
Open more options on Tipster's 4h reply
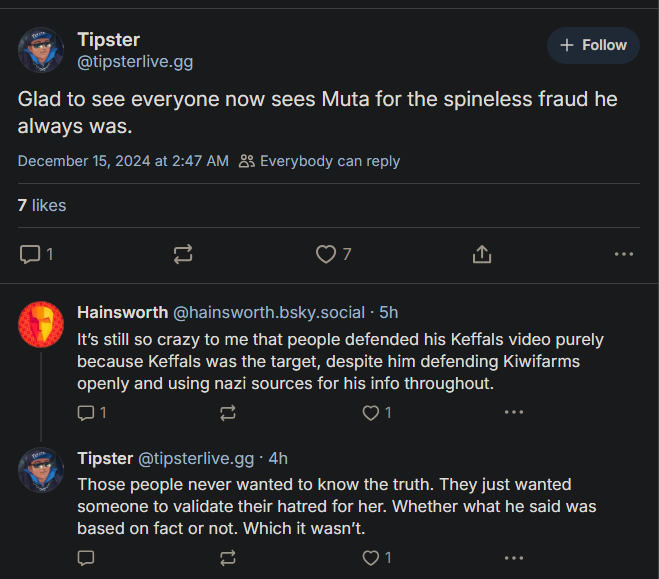[514, 557]
